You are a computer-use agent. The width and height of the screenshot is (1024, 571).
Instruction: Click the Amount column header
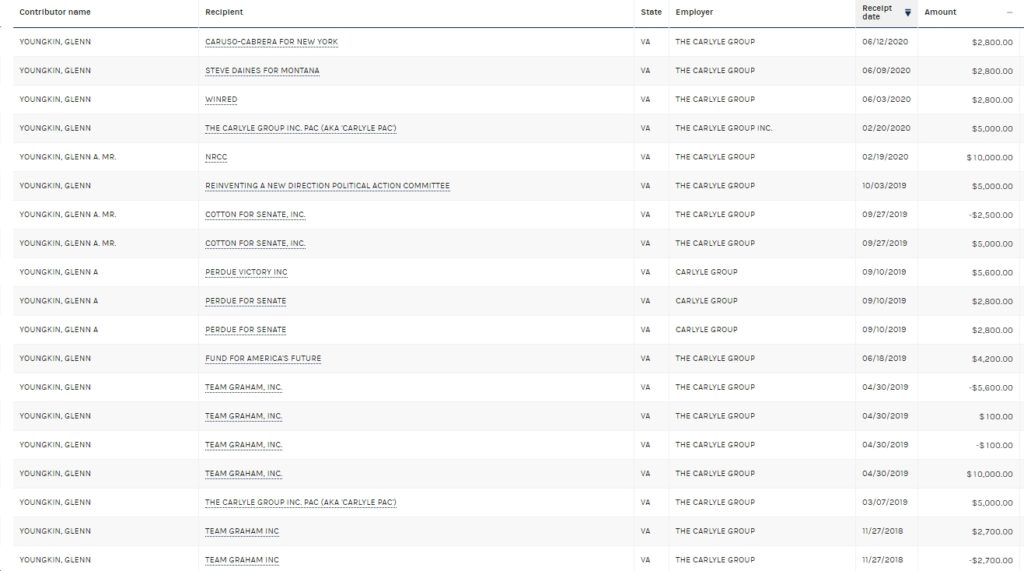[x=940, y=12]
